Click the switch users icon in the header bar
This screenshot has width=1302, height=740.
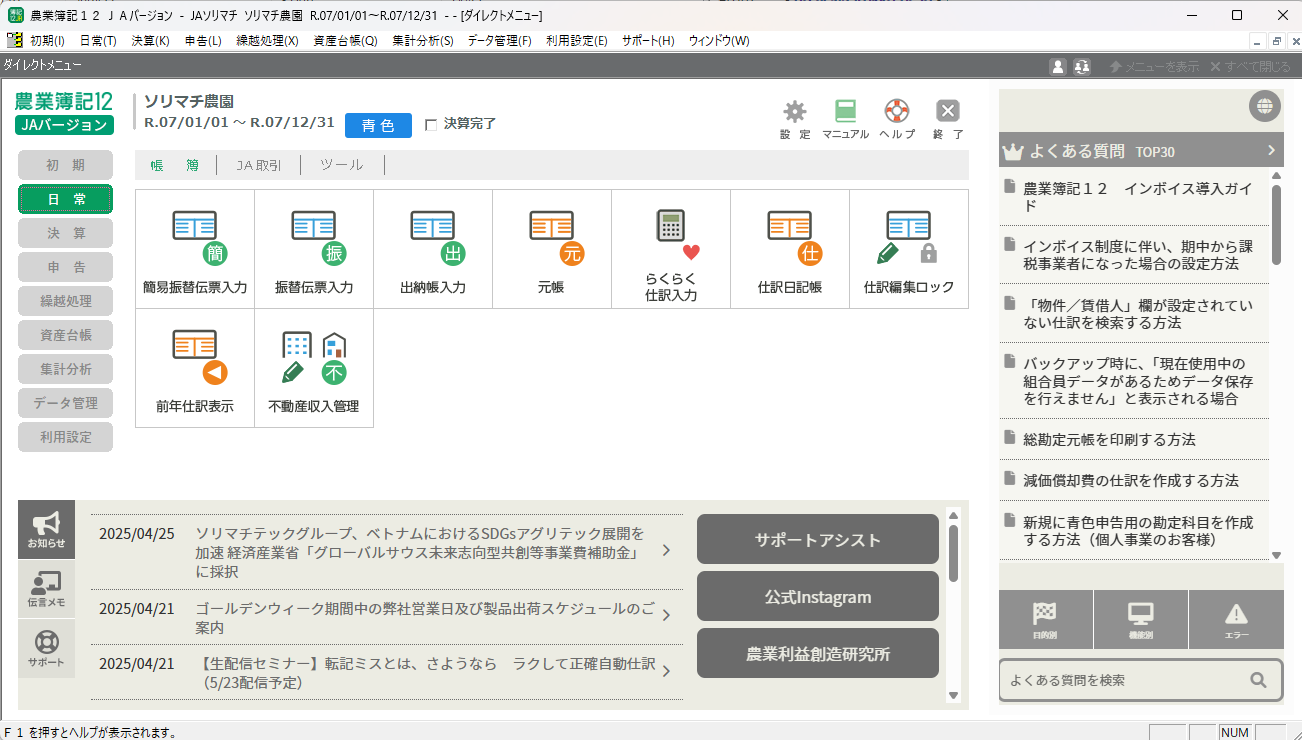tap(1082, 66)
